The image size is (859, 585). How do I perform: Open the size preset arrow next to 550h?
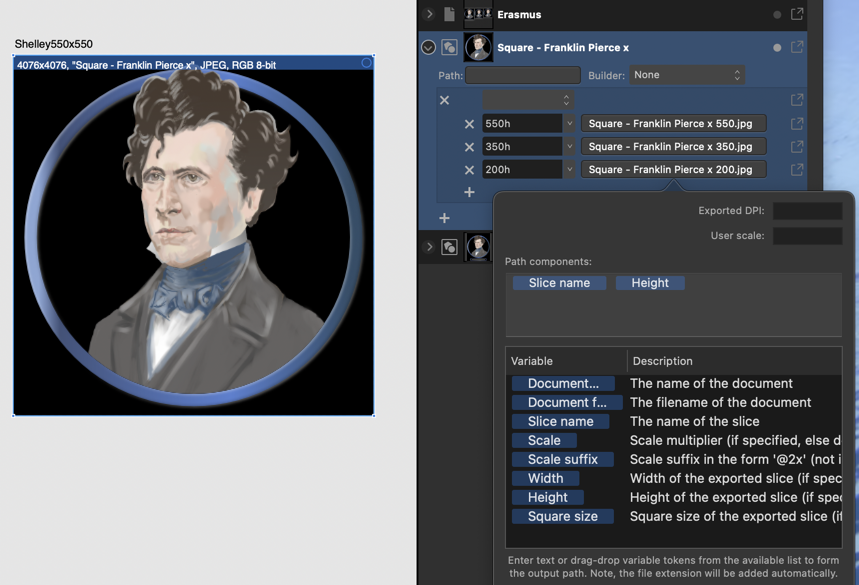click(x=569, y=124)
